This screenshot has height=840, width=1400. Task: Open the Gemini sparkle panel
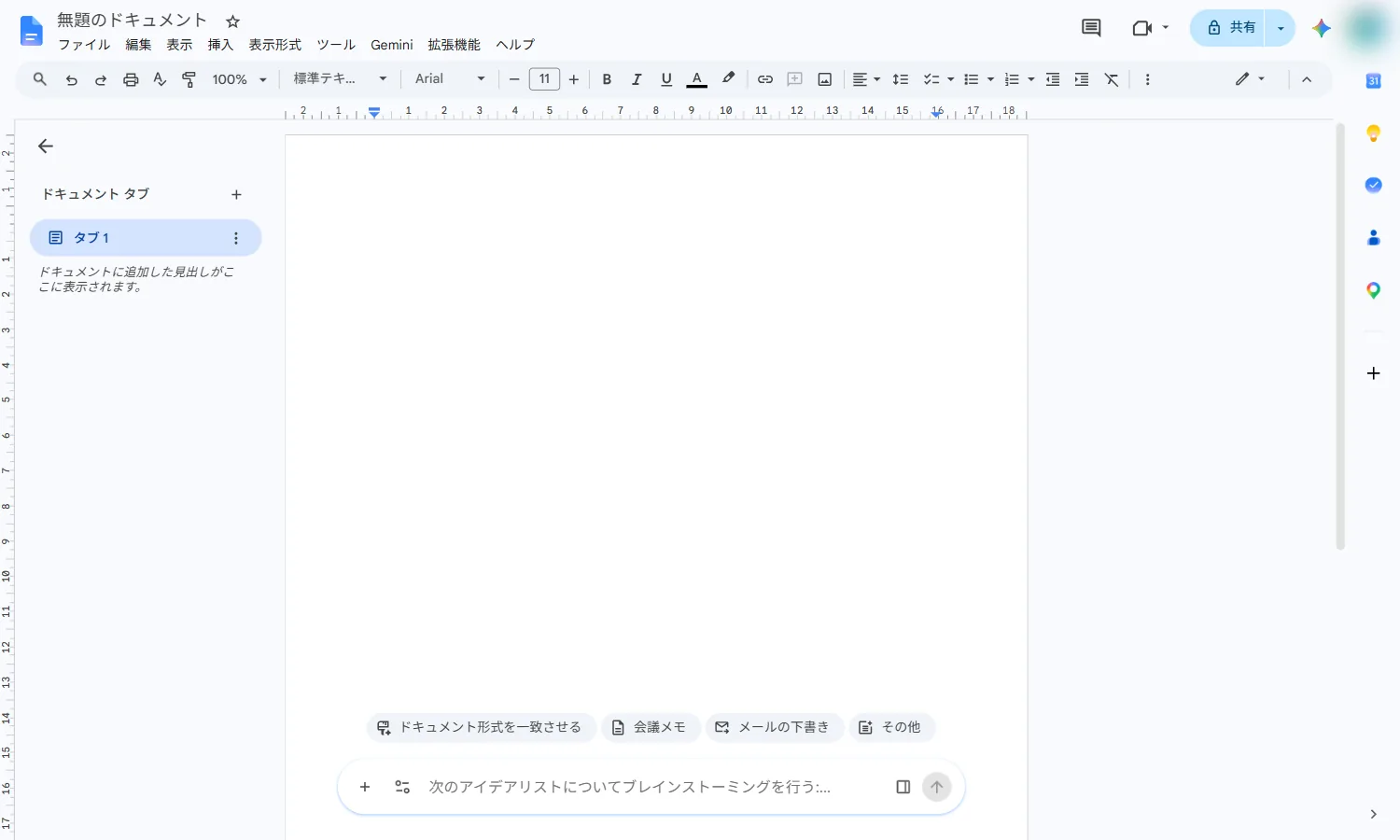pos(1321,28)
